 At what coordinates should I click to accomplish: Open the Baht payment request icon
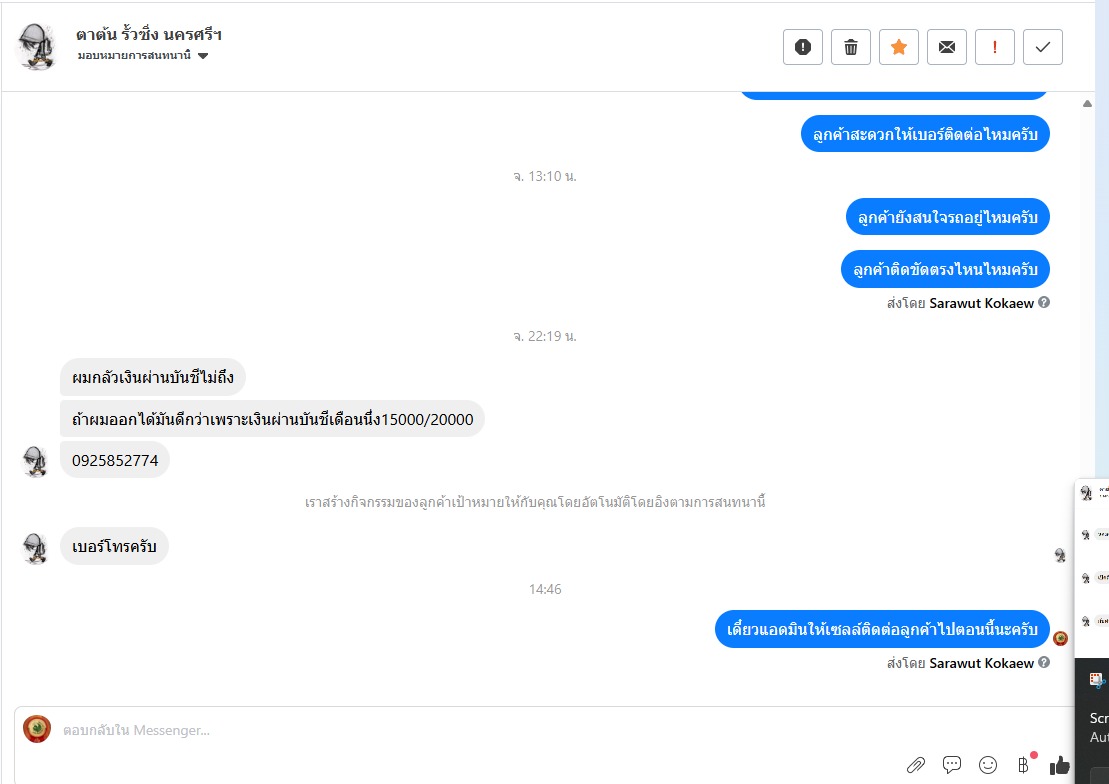1023,764
